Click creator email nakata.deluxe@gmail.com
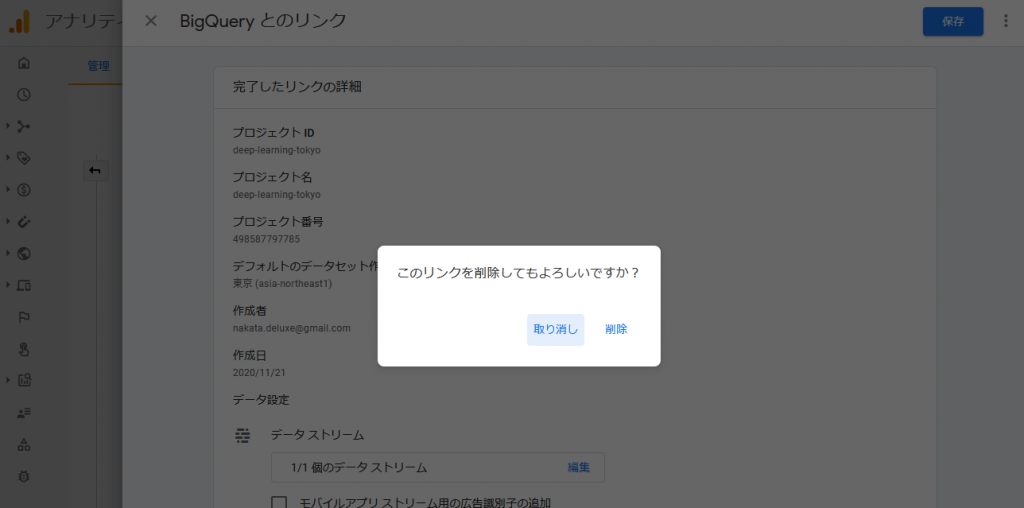The image size is (1024, 508). (x=292, y=328)
